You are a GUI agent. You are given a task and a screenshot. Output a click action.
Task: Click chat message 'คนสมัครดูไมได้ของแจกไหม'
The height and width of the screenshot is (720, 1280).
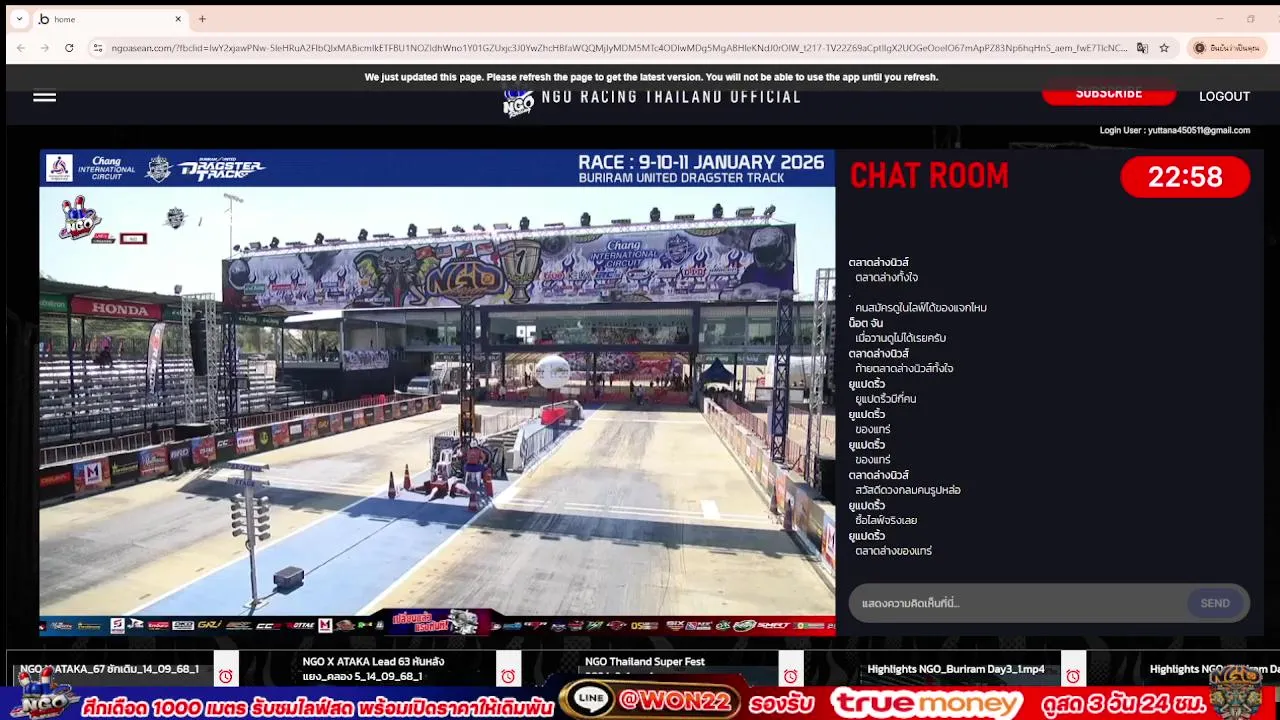tap(921, 308)
